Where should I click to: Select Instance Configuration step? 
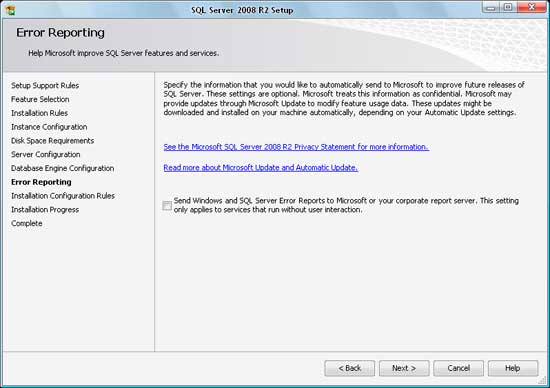[49, 127]
